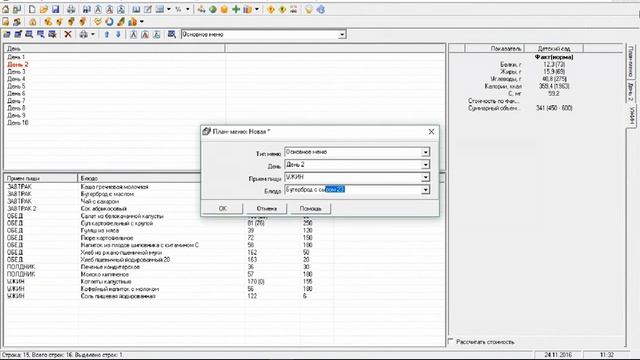Click the edit note icon after the book icon
This screenshot has height=360, width=640.
148,9
